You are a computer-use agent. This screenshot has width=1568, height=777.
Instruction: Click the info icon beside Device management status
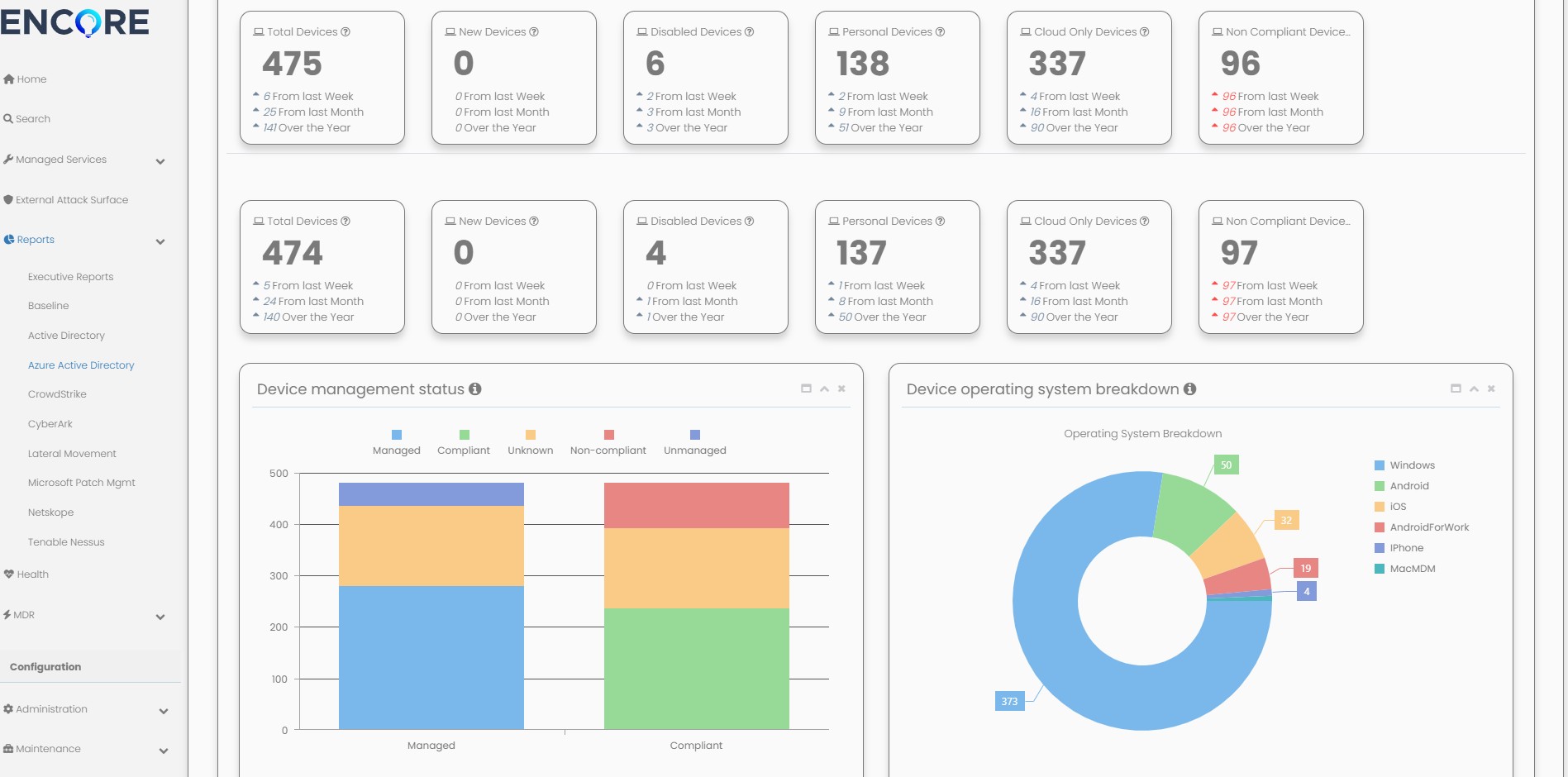point(475,388)
